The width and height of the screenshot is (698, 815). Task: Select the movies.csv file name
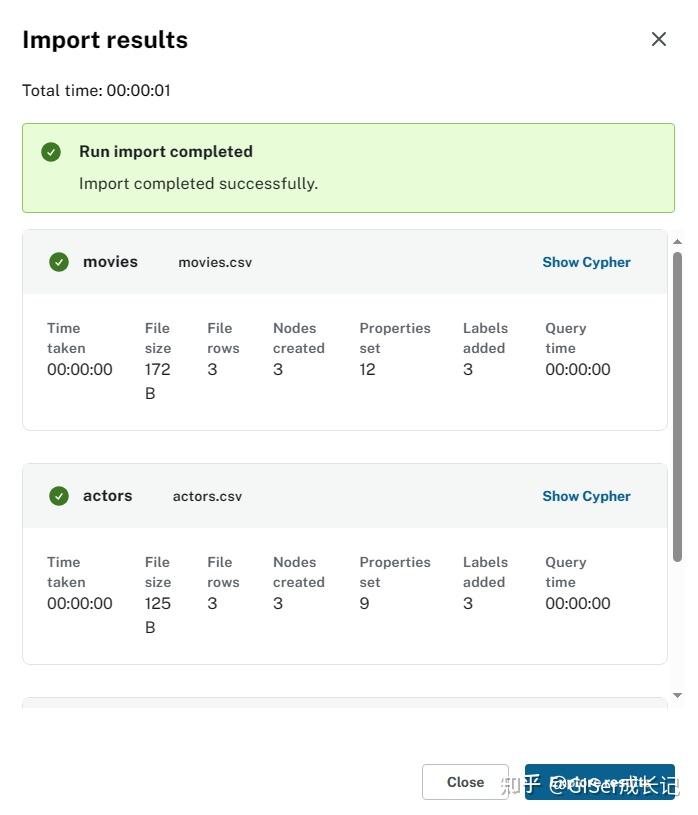(215, 263)
